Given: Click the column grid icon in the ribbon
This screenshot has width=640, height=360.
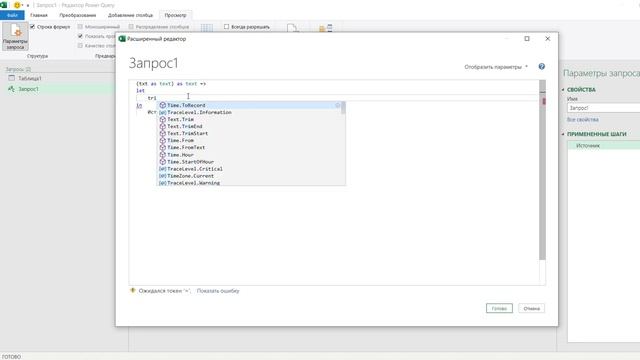Looking at the screenshot, I should 207,27.
